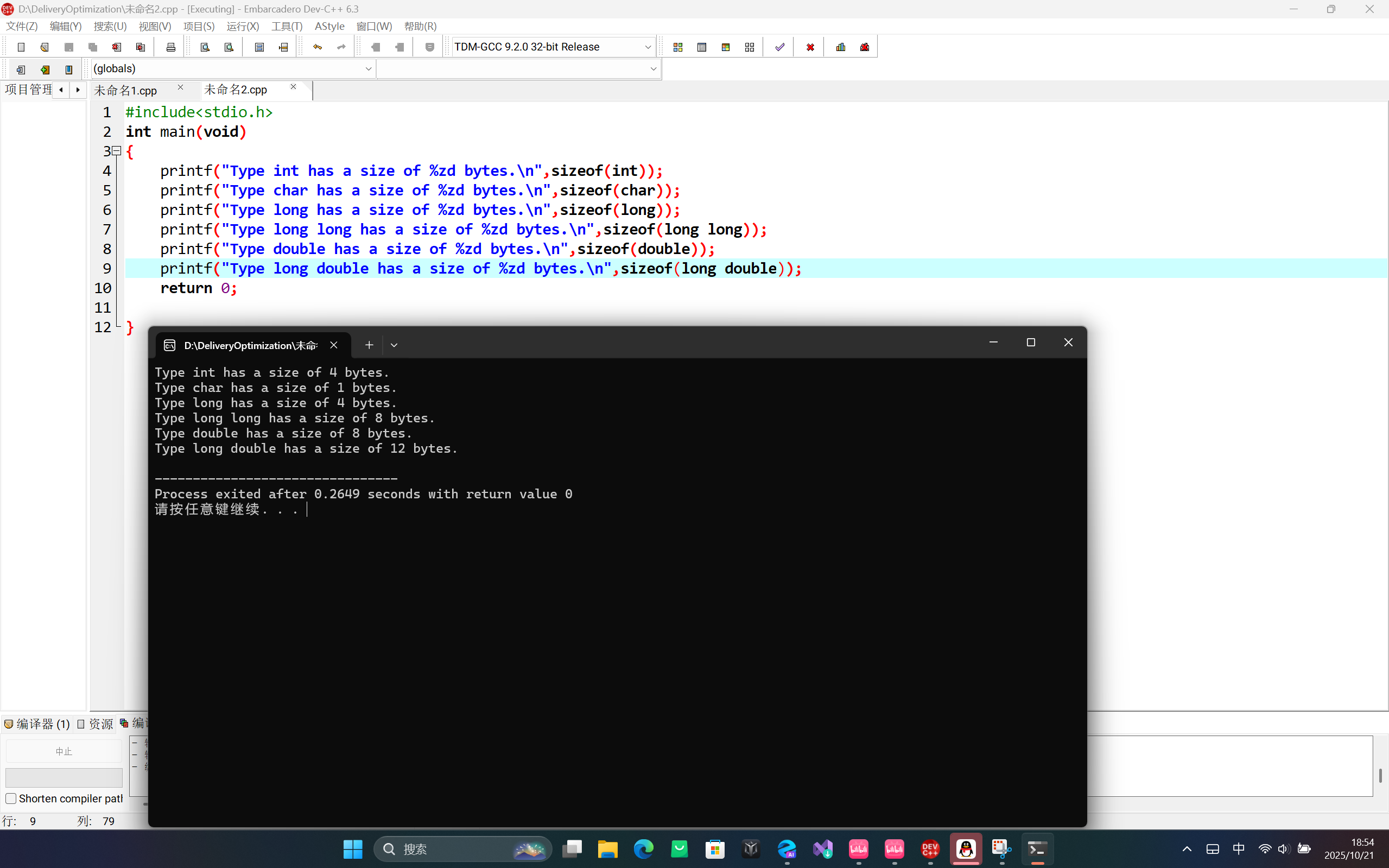Collapse the code fold at line 3
The image size is (1389, 868).
coord(117,151)
